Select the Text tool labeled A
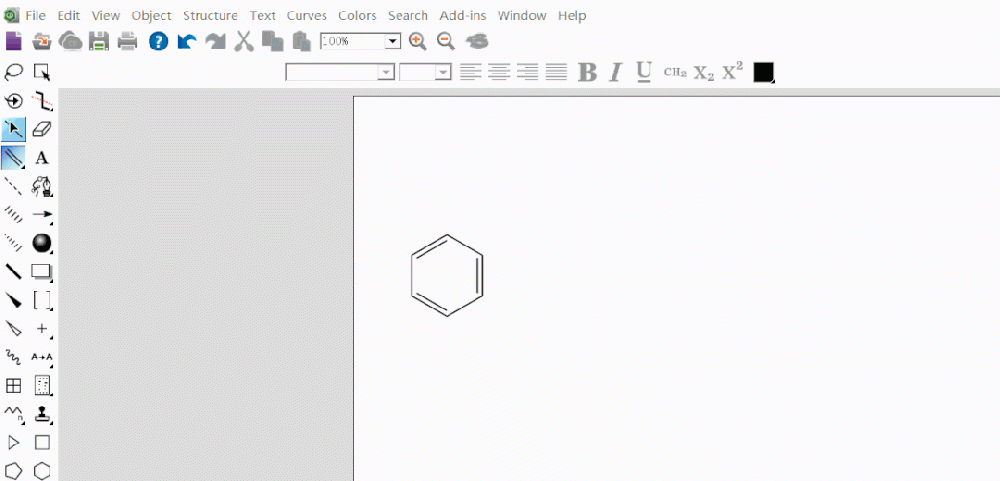 point(42,158)
